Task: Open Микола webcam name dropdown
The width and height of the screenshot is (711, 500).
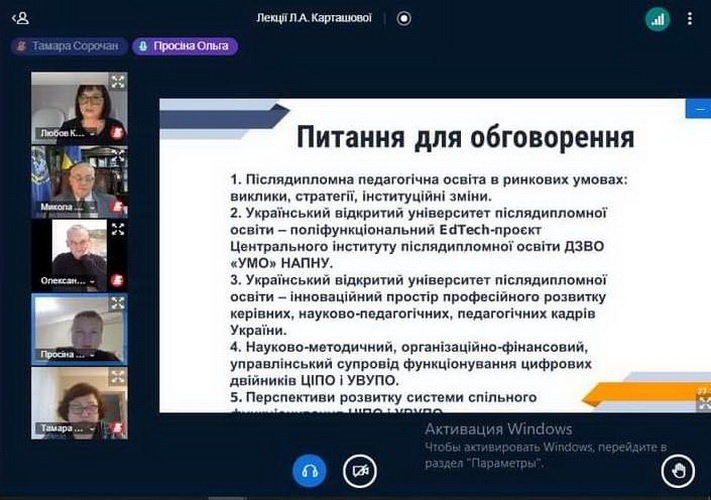Action: coord(66,207)
